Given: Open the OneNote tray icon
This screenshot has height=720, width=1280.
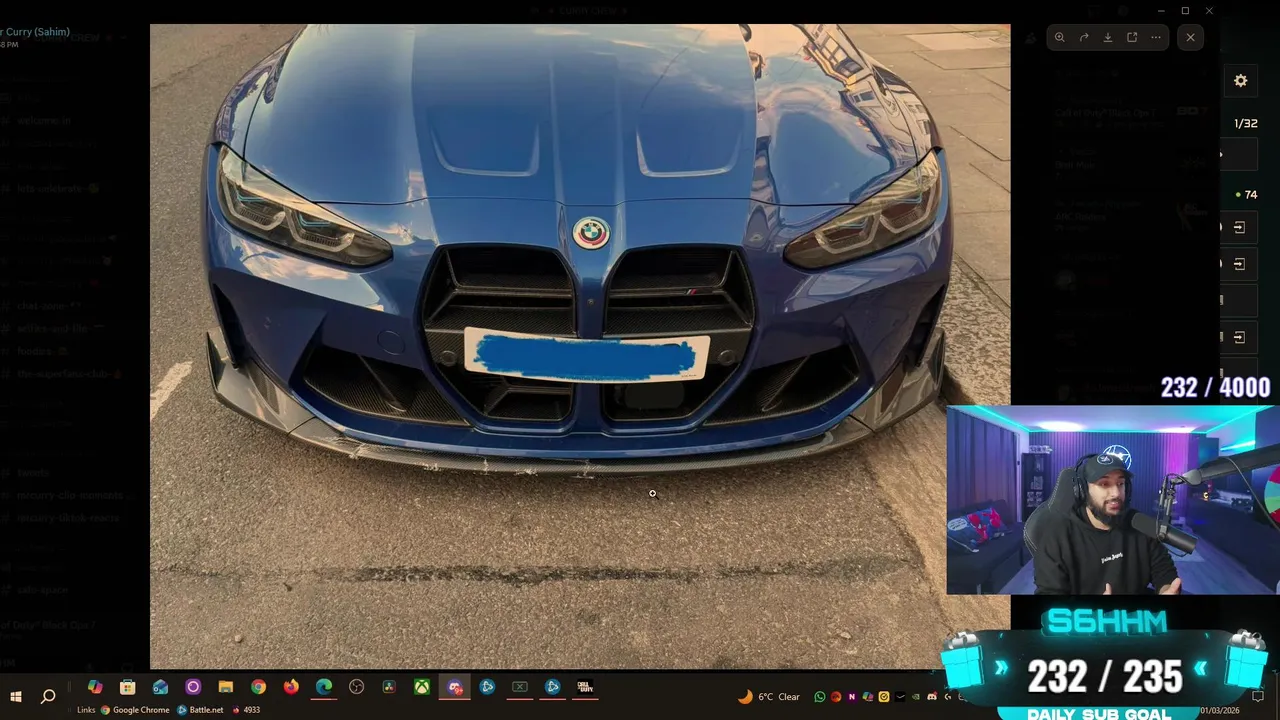Looking at the screenshot, I should 851,697.
